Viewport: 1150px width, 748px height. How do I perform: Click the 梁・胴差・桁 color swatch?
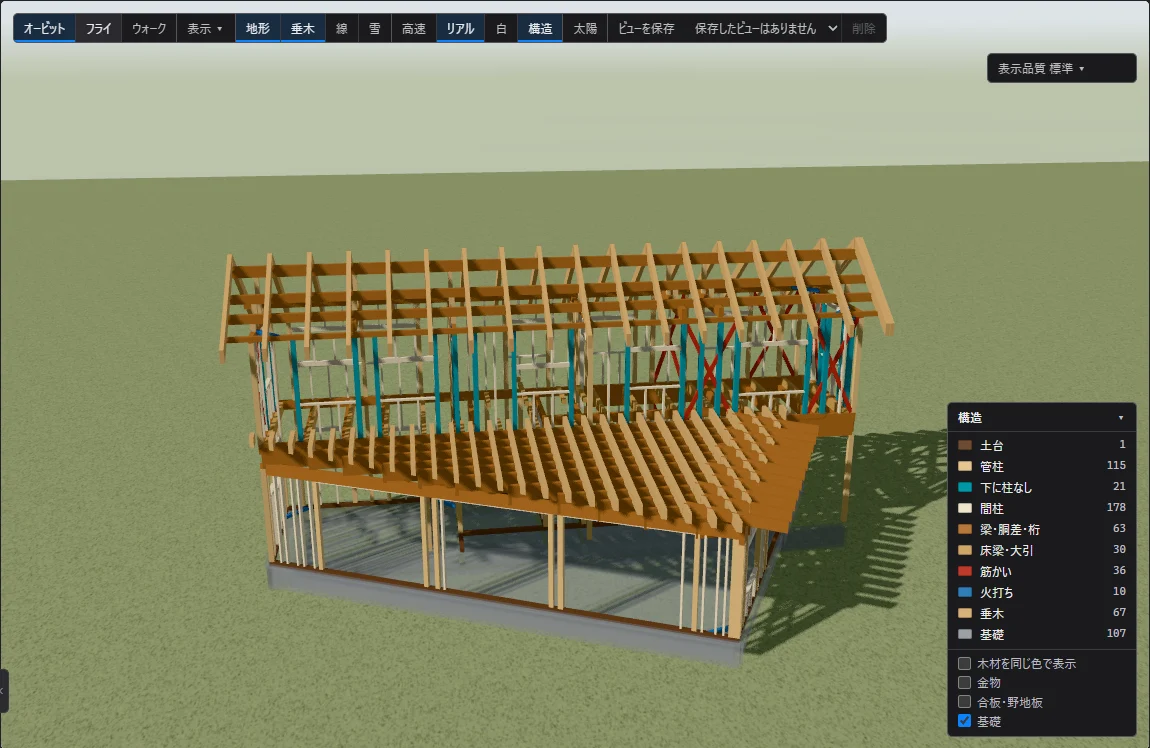[x=965, y=529]
